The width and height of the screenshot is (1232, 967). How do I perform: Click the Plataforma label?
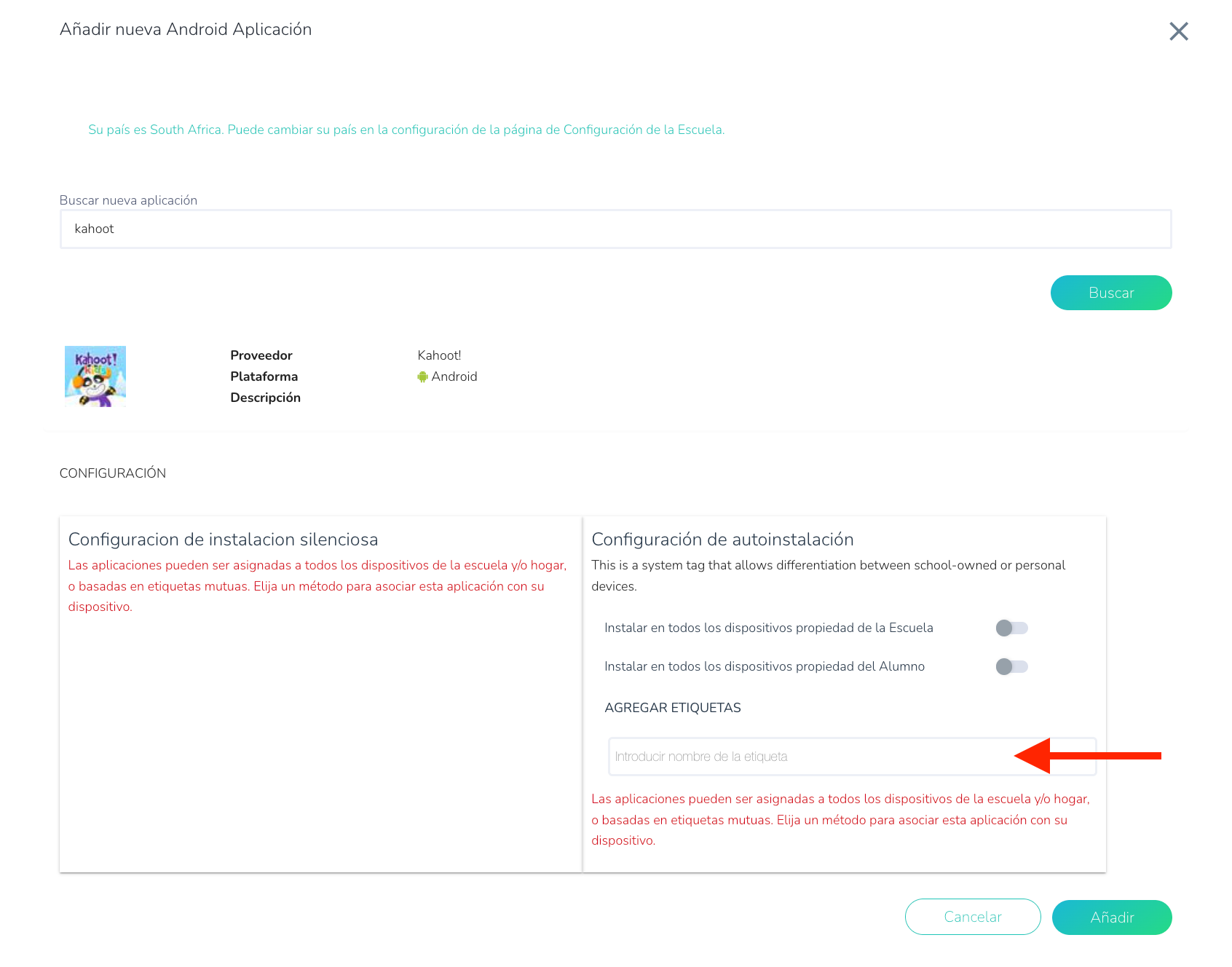coord(264,376)
